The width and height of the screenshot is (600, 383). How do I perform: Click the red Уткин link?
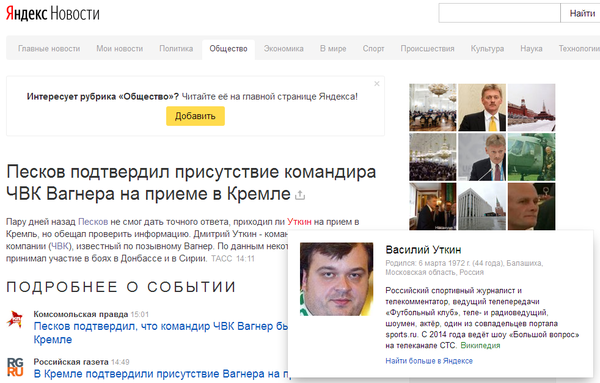(x=299, y=222)
